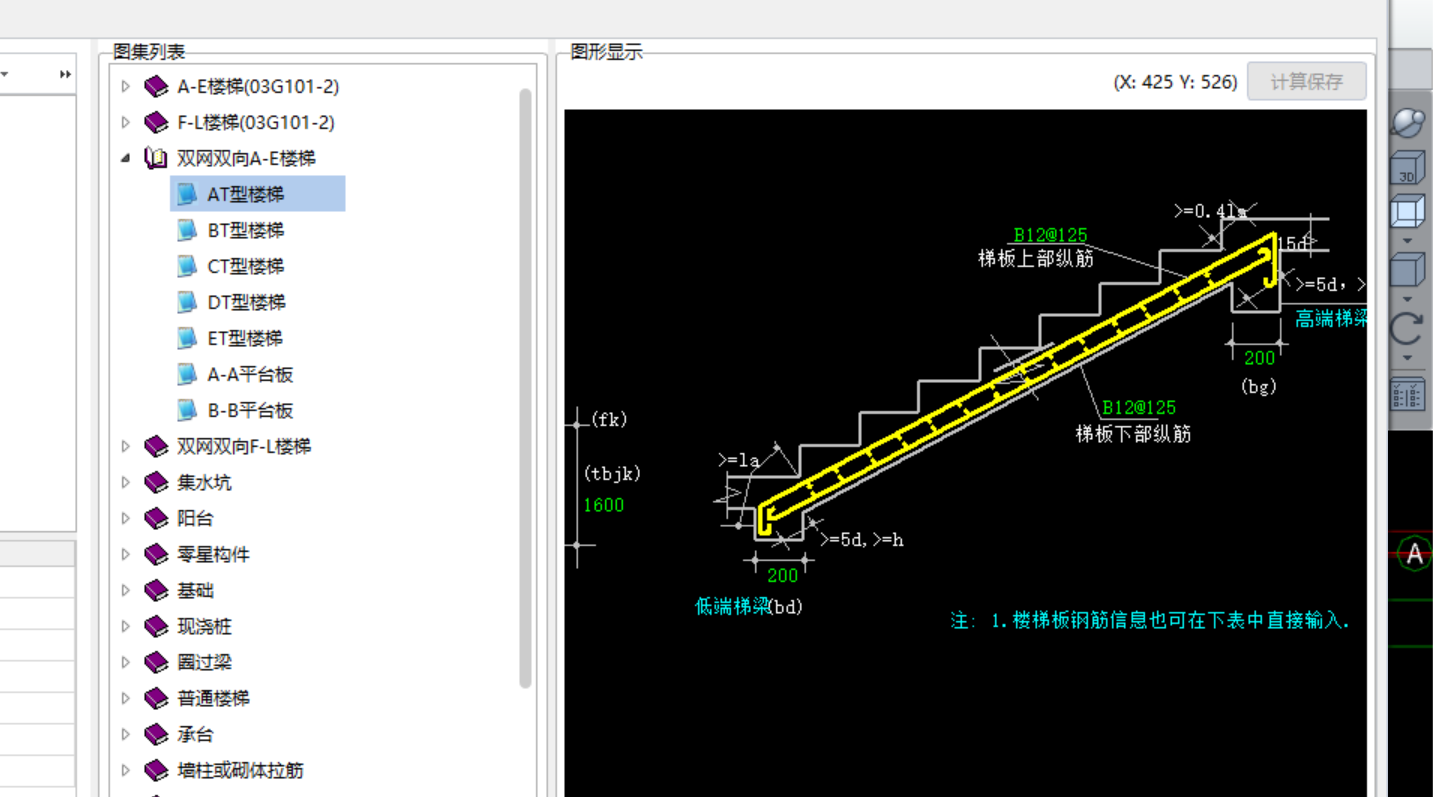
Task: Click the book icon beside 现浇桩
Action: (x=156, y=627)
